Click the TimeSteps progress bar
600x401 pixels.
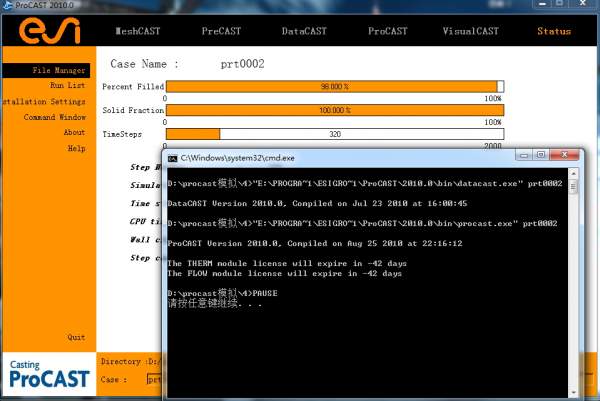tap(335, 134)
